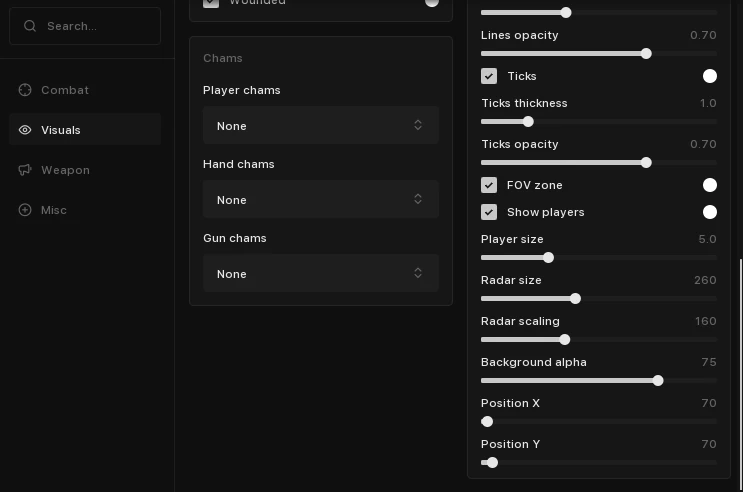Focus the Search input field
Image resolution: width=743 pixels, height=492 pixels.
(x=85, y=26)
